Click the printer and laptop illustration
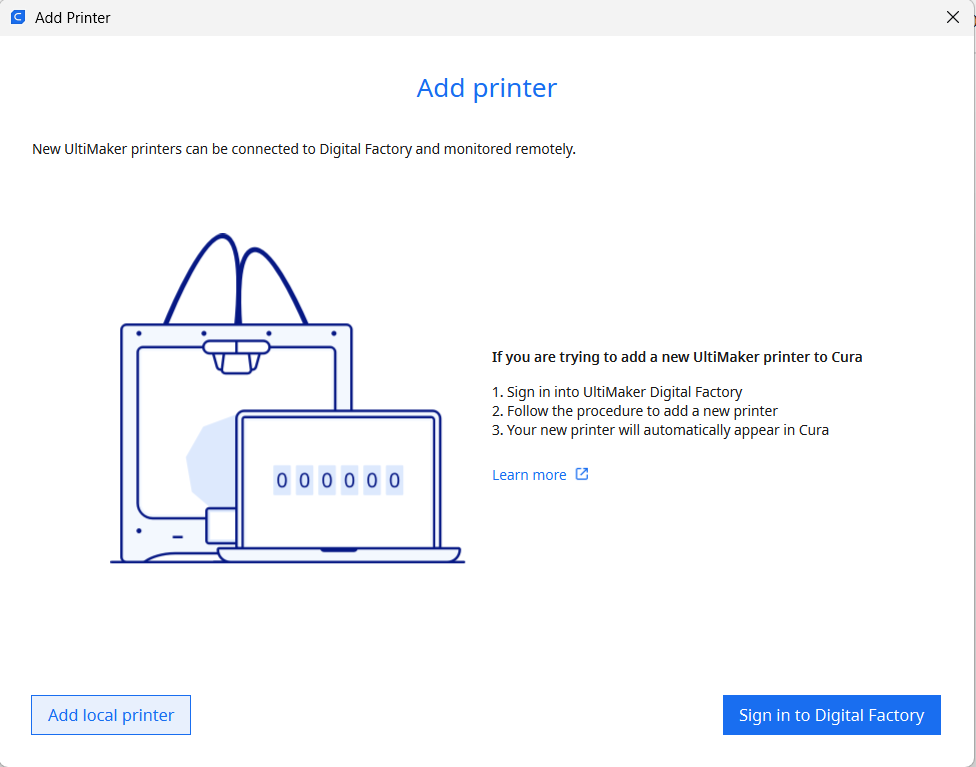 tap(288, 398)
